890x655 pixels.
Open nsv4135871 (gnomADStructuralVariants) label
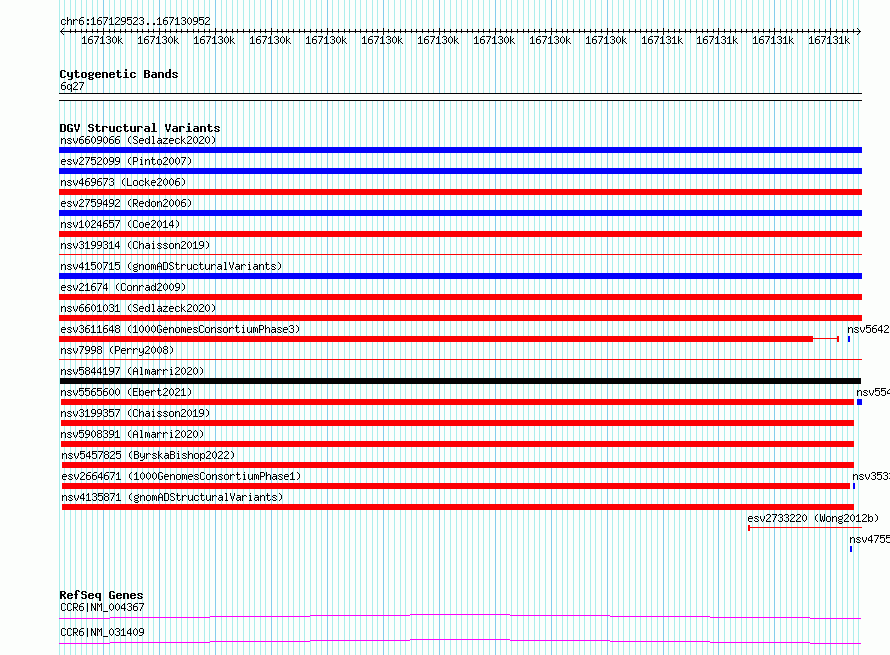172,497
